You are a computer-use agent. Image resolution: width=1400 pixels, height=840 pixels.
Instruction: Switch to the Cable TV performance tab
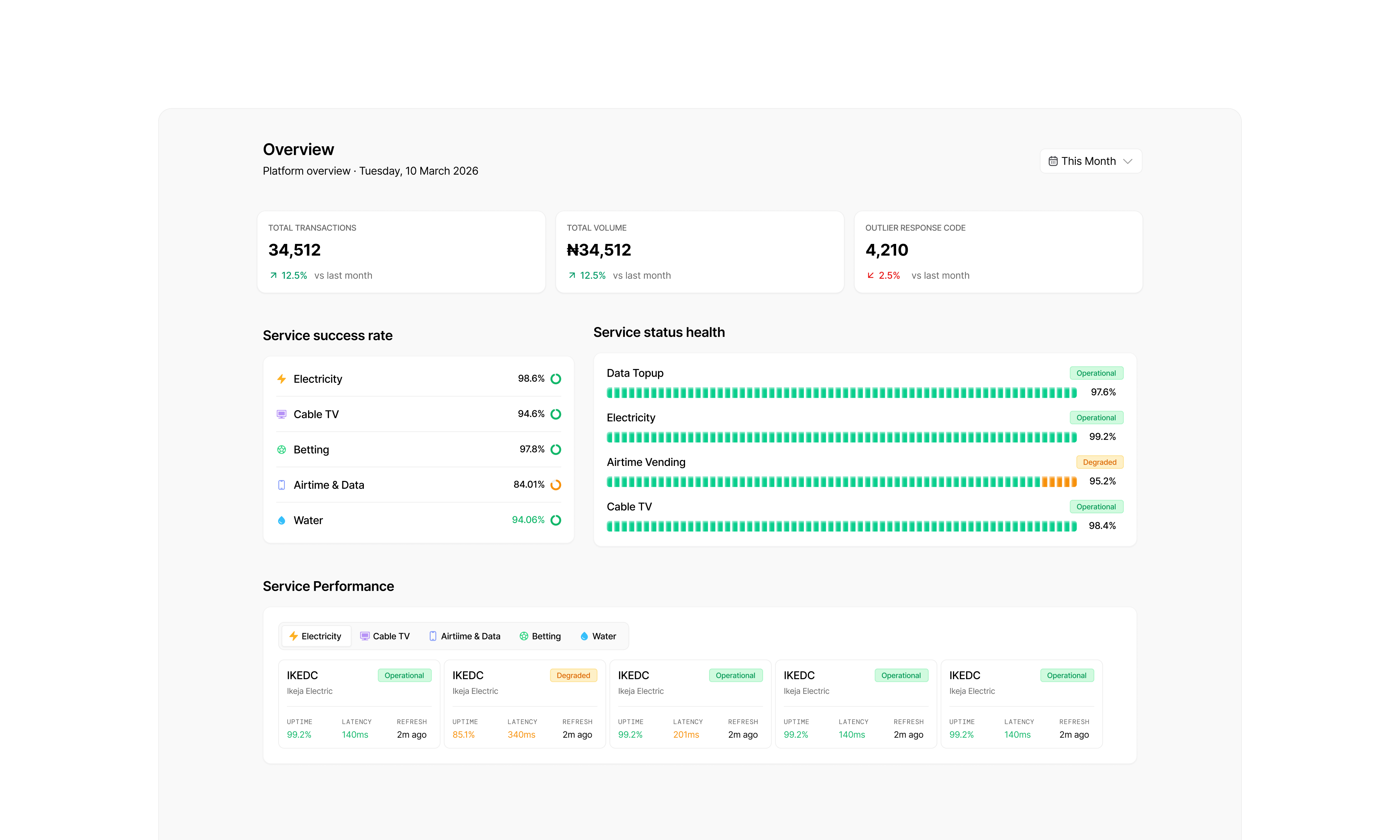(385, 636)
